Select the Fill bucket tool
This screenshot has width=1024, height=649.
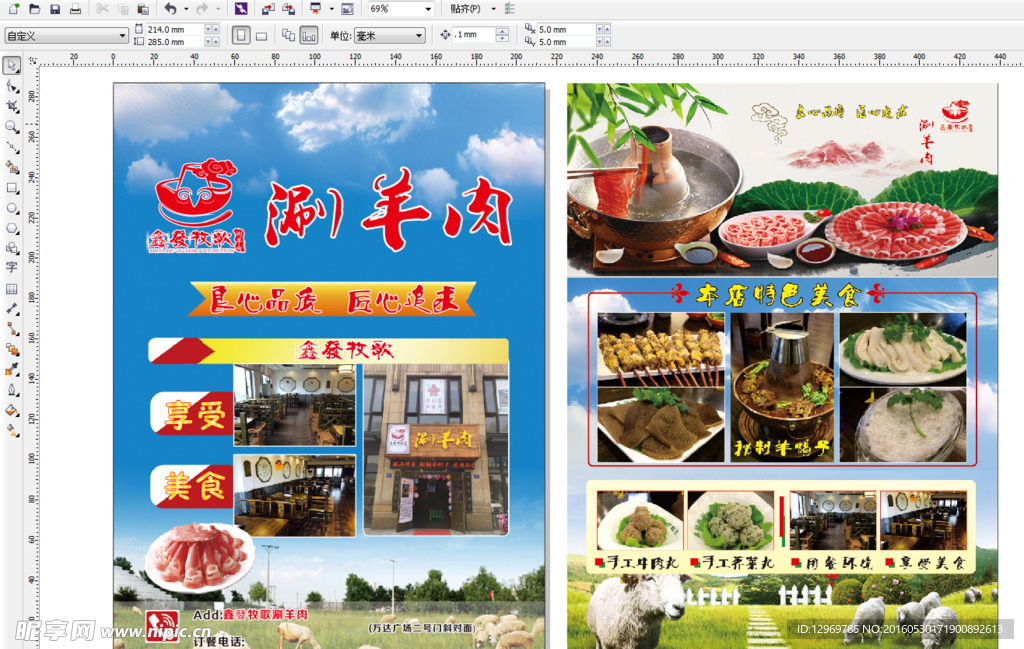[12, 410]
